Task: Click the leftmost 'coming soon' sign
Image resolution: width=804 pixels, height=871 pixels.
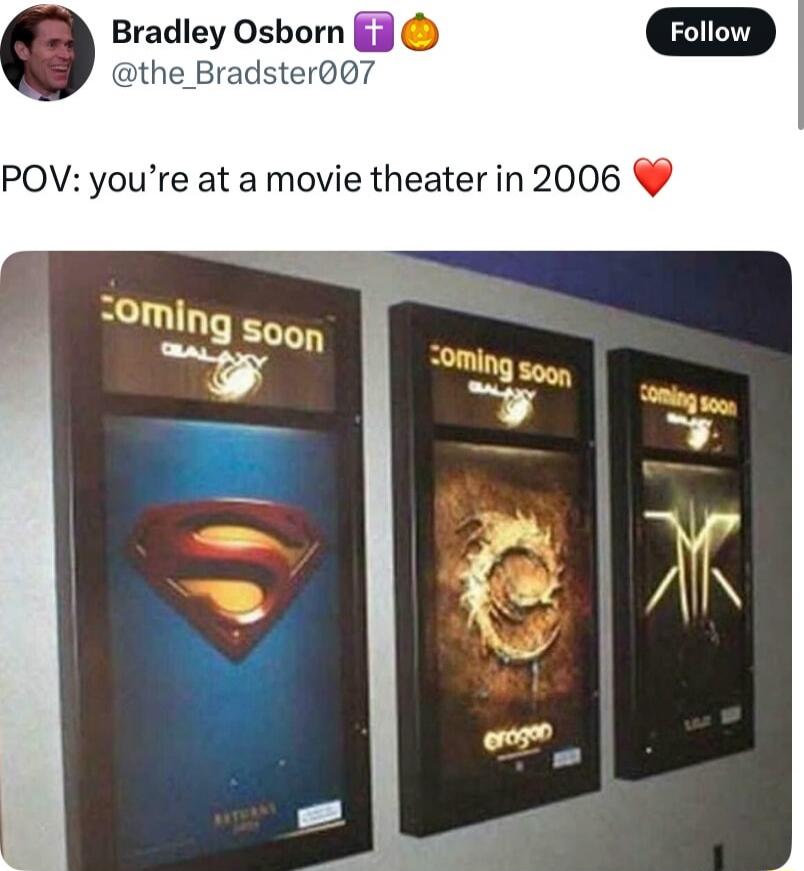Action: tap(213, 326)
